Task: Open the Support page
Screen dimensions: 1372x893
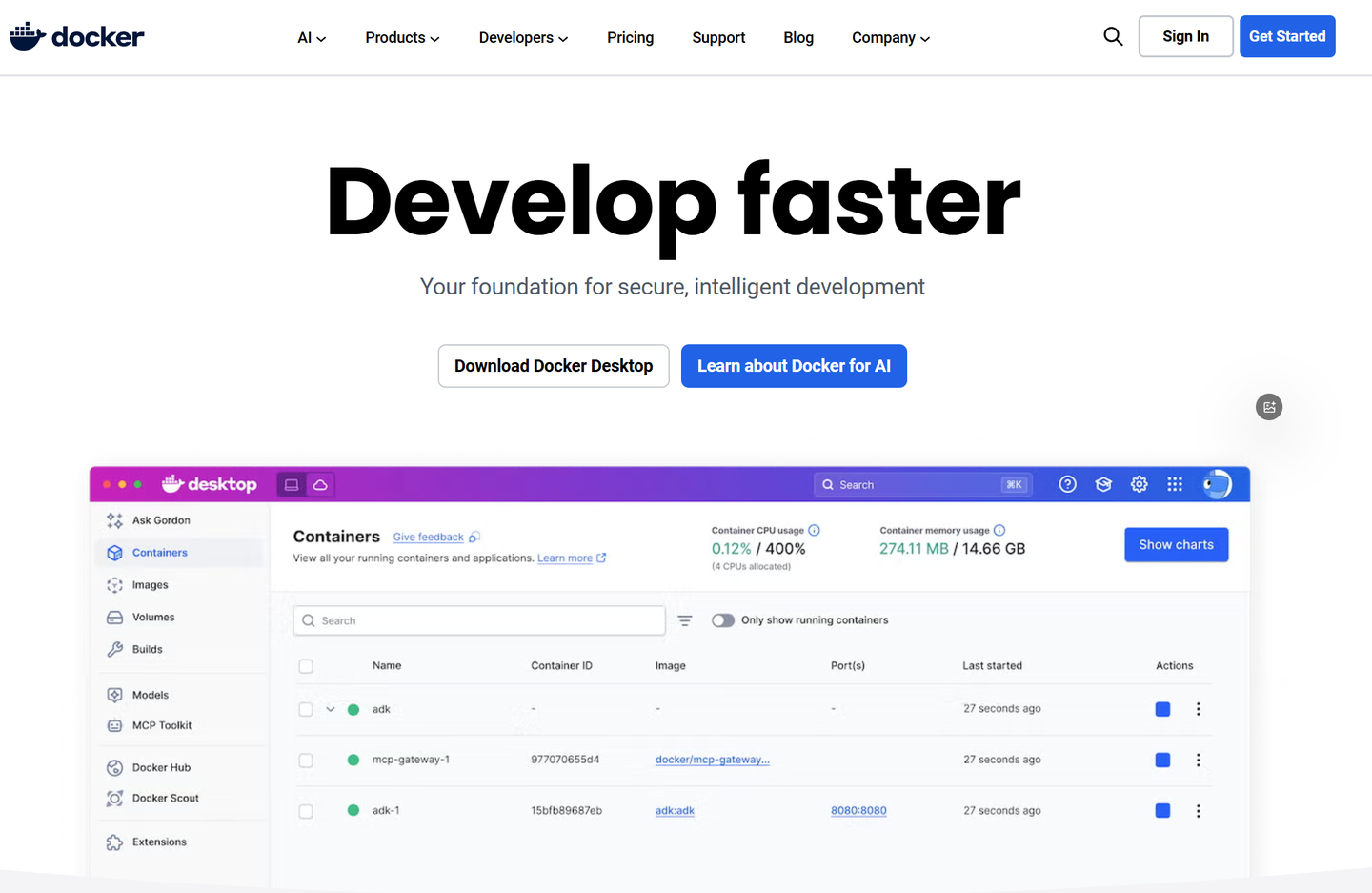Action: click(718, 37)
